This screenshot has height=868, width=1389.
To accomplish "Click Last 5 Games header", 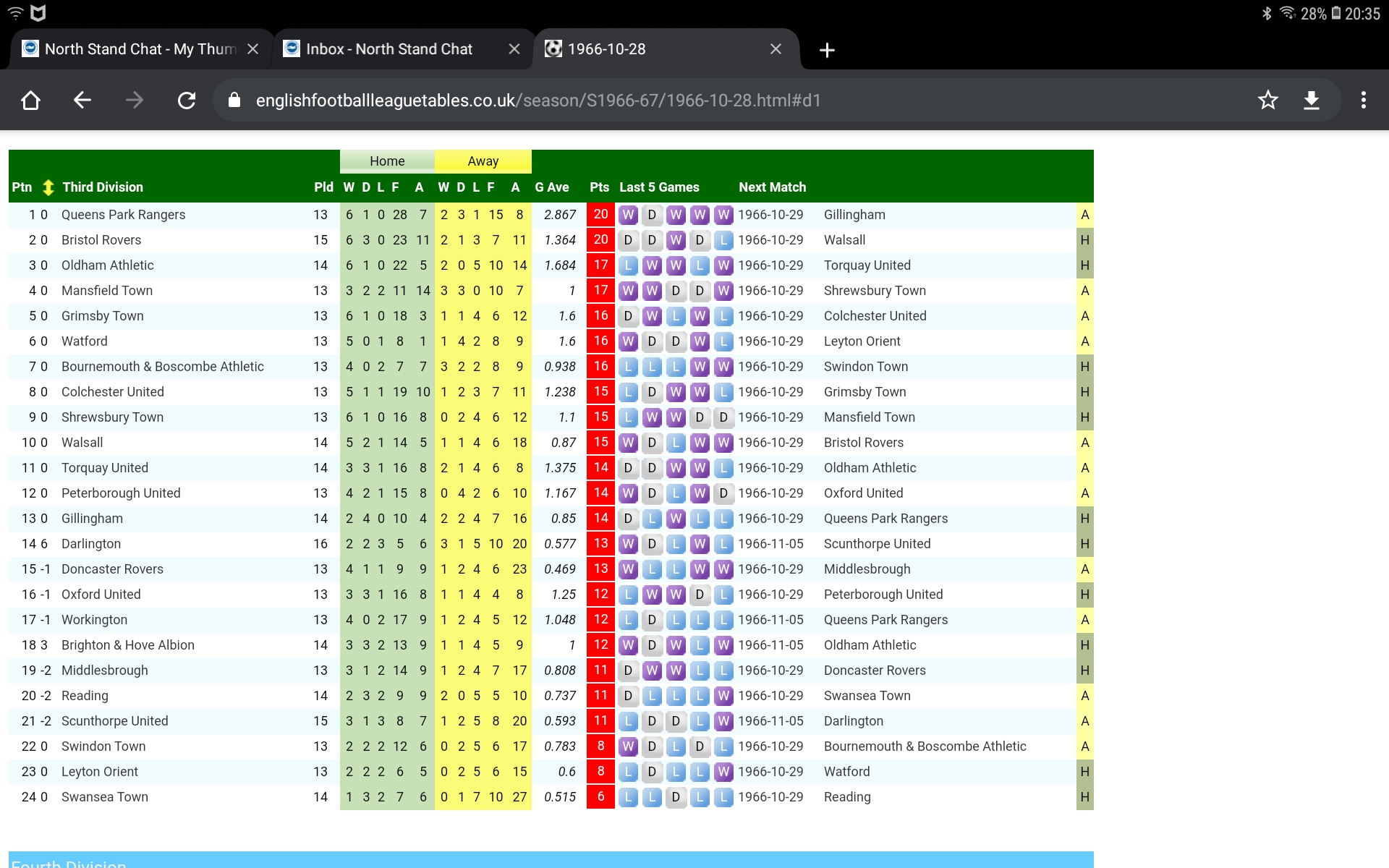I will point(659,187).
